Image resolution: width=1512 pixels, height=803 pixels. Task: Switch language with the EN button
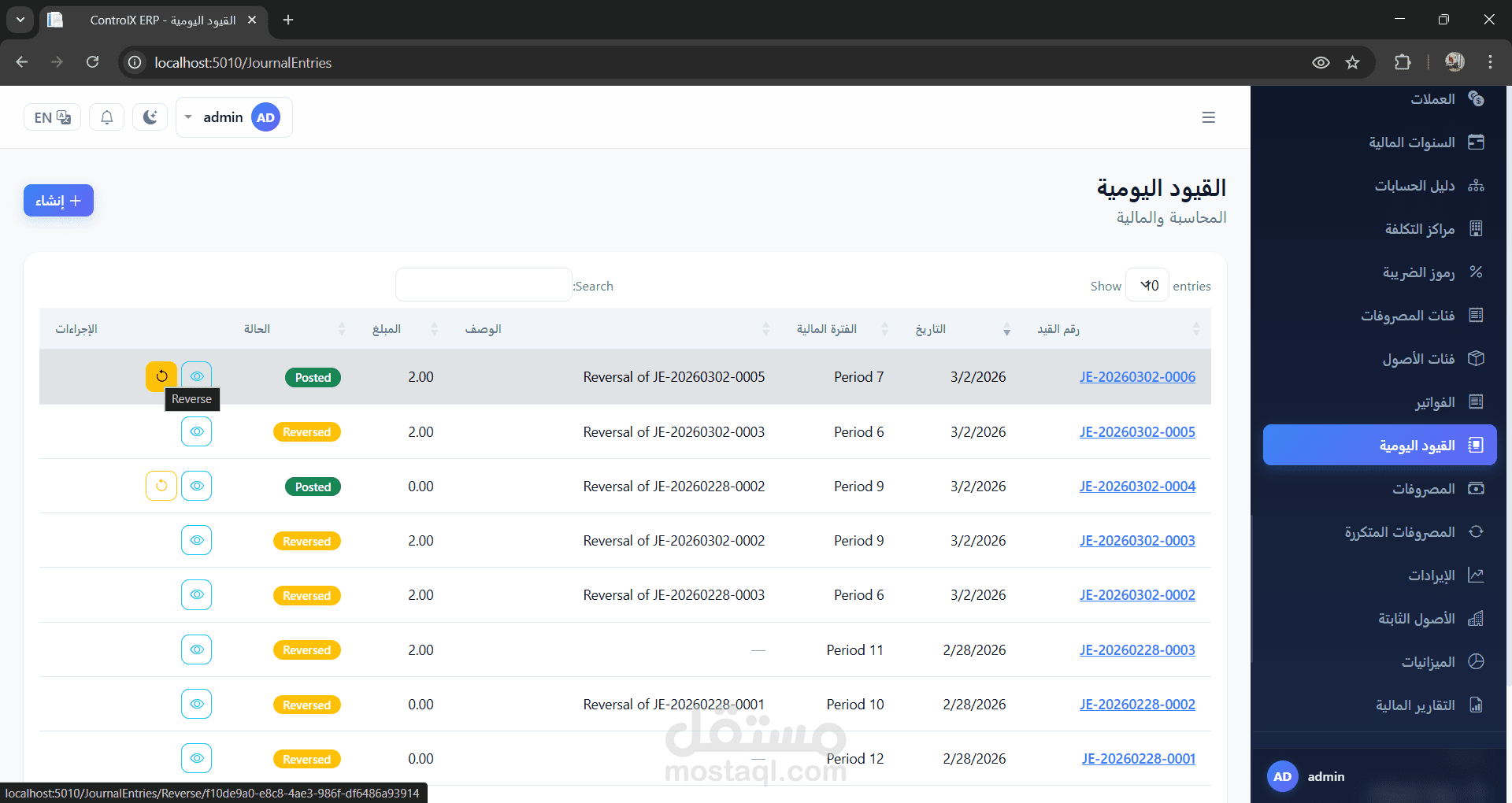53,117
